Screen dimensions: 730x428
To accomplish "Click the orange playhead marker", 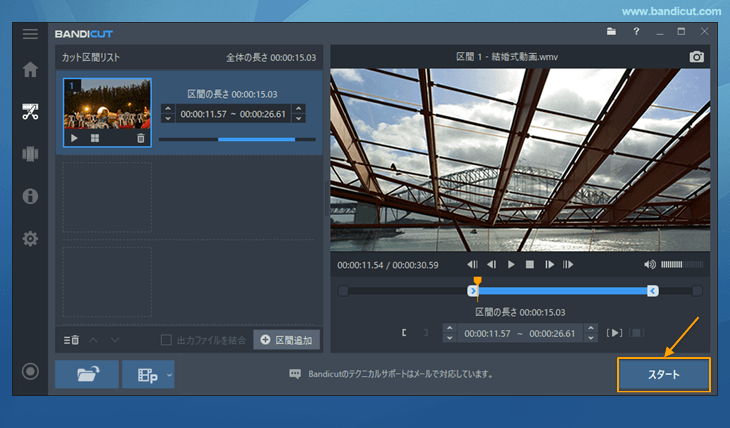I will coord(477,280).
